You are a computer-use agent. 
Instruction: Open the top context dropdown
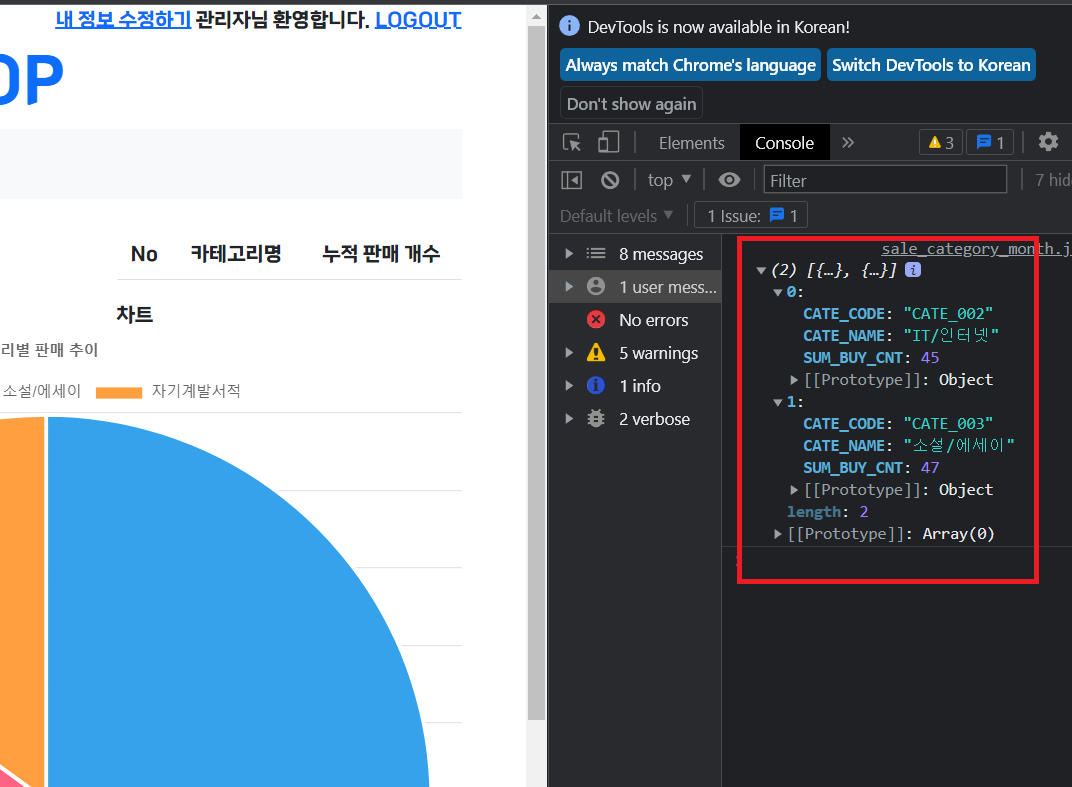coord(669,180)
